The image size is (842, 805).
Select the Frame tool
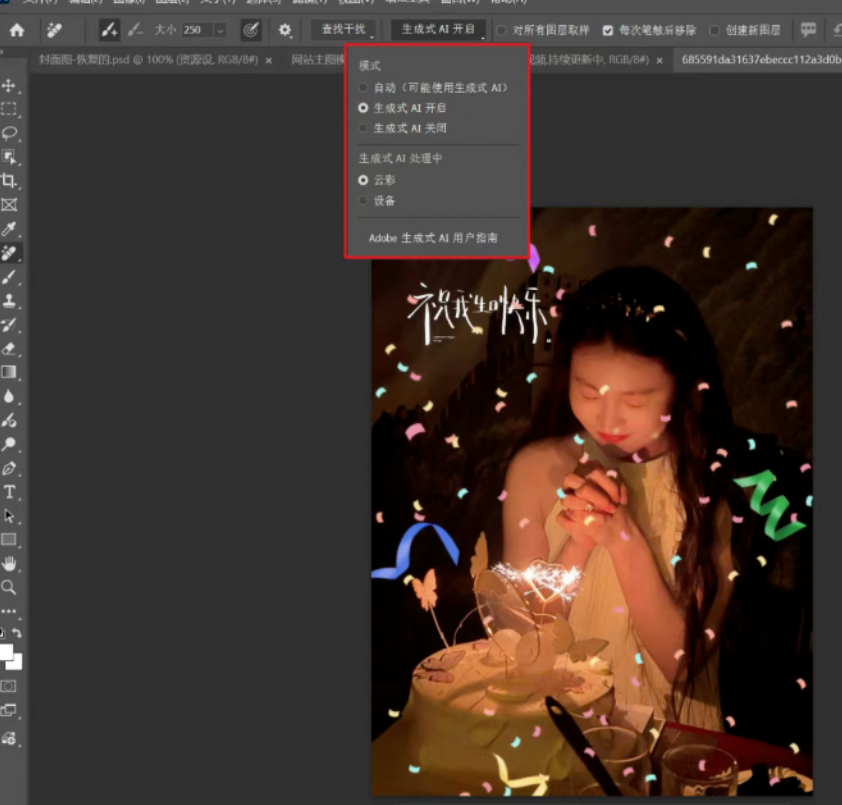click(x=9, y=205)
